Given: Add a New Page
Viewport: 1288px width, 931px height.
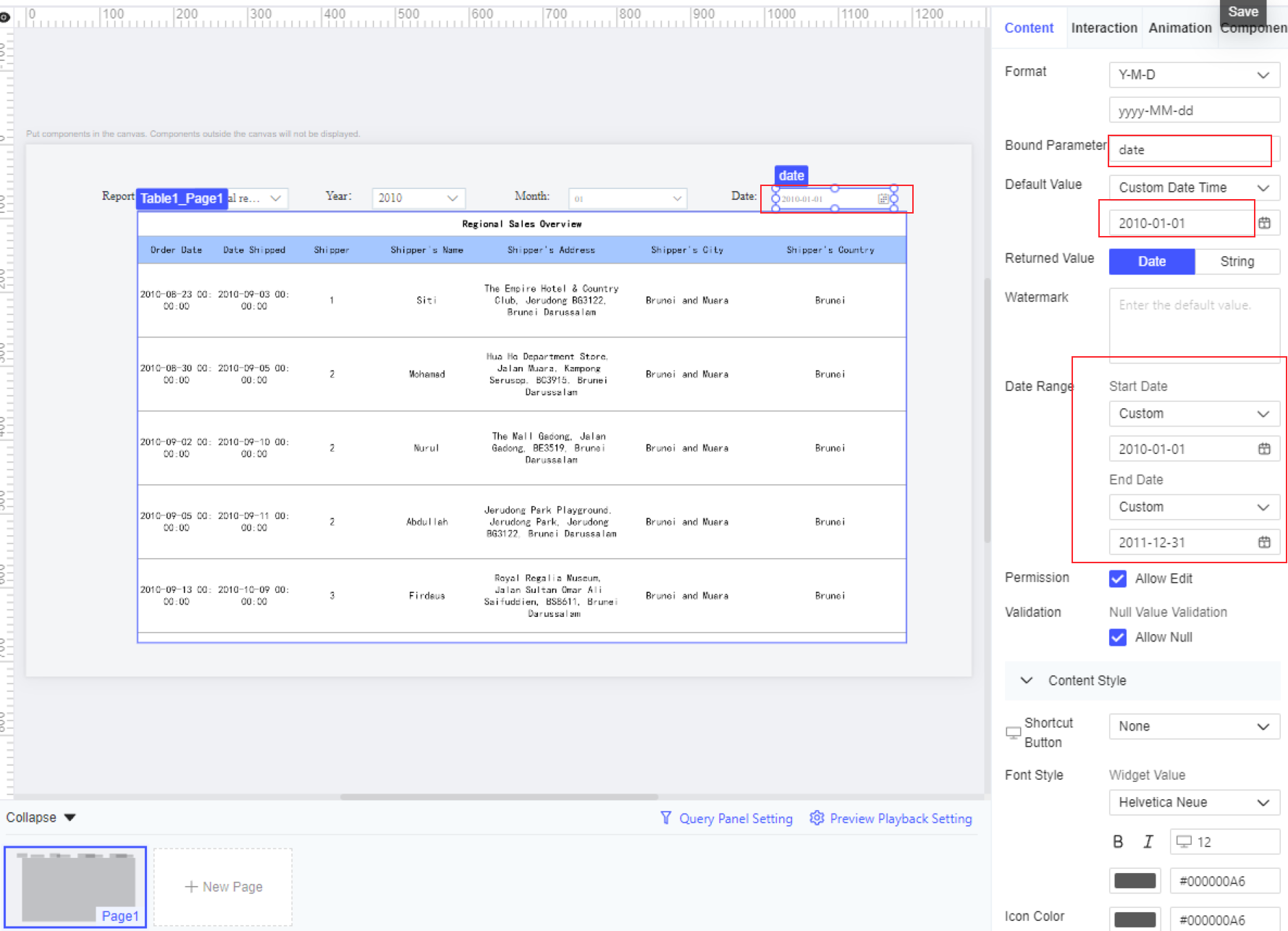Looking at the screenshot, I should tap(223, 887).
